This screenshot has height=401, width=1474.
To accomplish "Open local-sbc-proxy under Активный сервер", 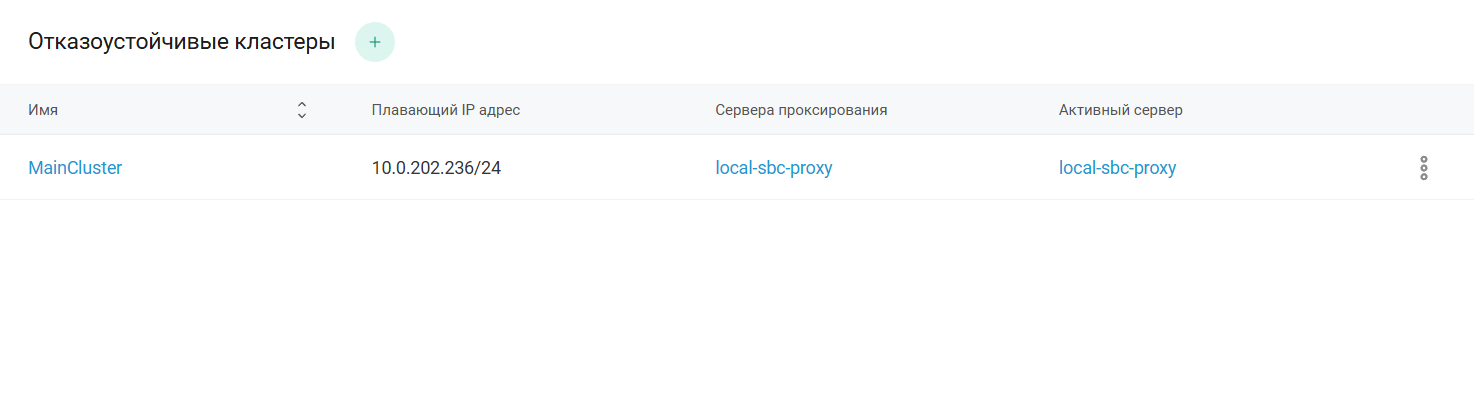I will coord(1117,168).
